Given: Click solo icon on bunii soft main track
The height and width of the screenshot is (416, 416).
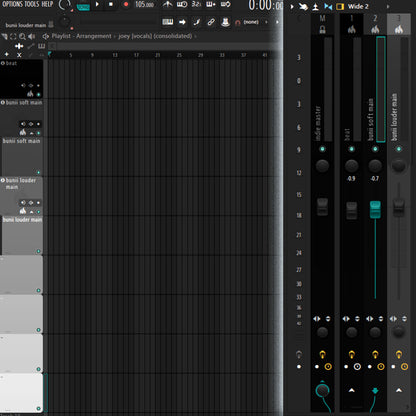Looking at the screenshot, I should click(31, 124).
